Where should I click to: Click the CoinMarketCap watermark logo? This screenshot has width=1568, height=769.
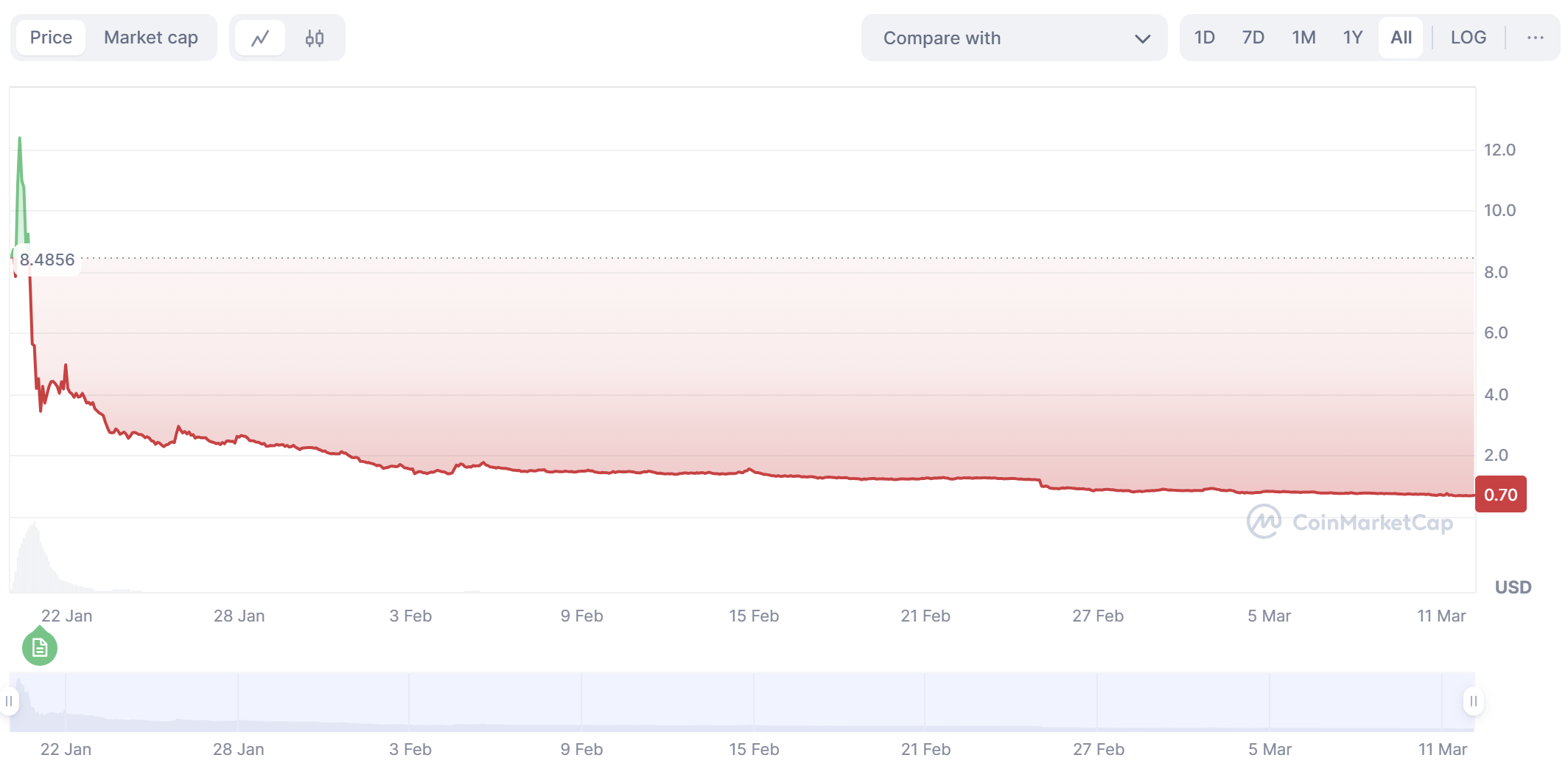click(x=1349, y=522)
